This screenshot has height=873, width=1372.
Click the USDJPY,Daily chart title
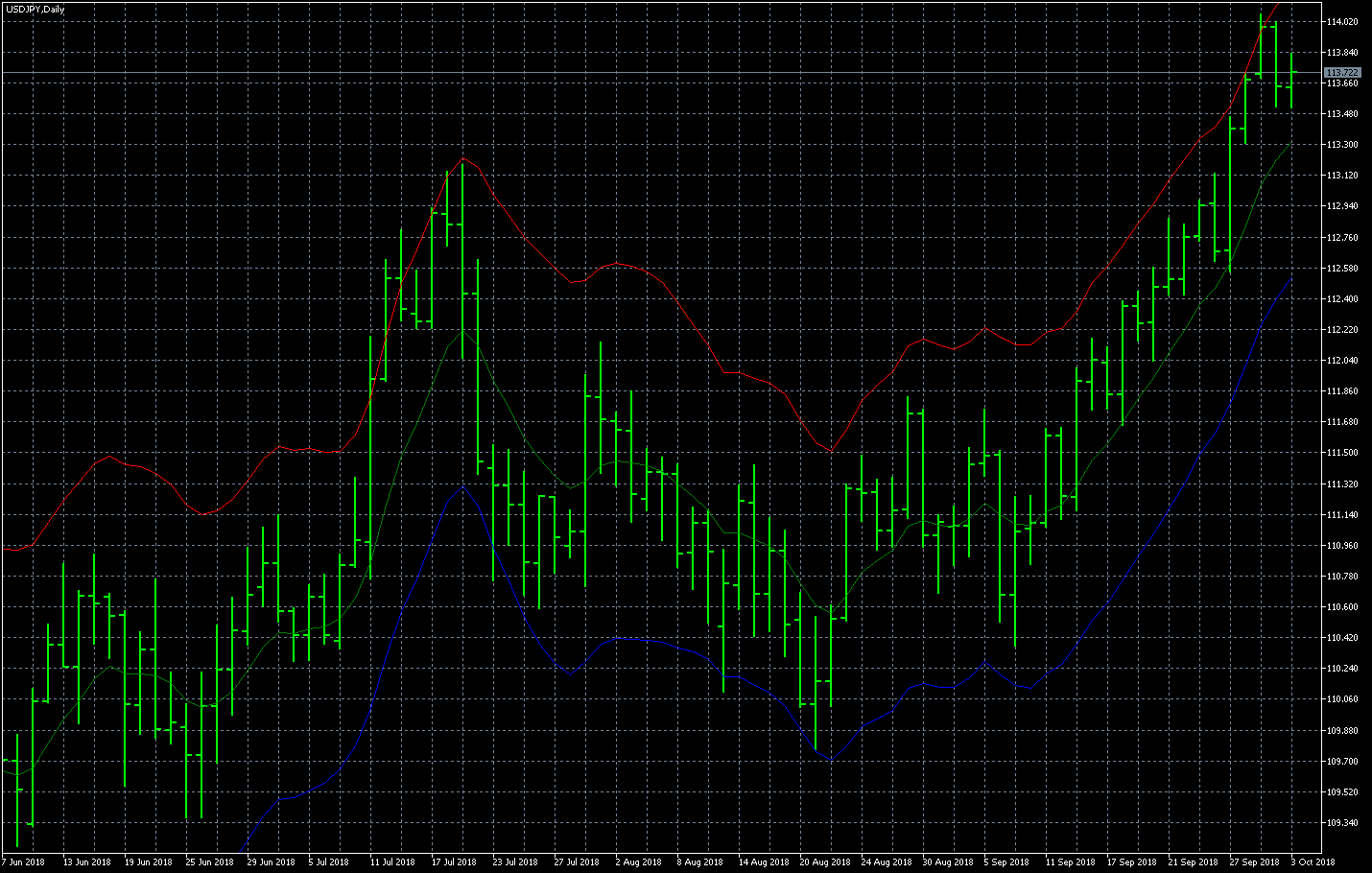point(35,10)
